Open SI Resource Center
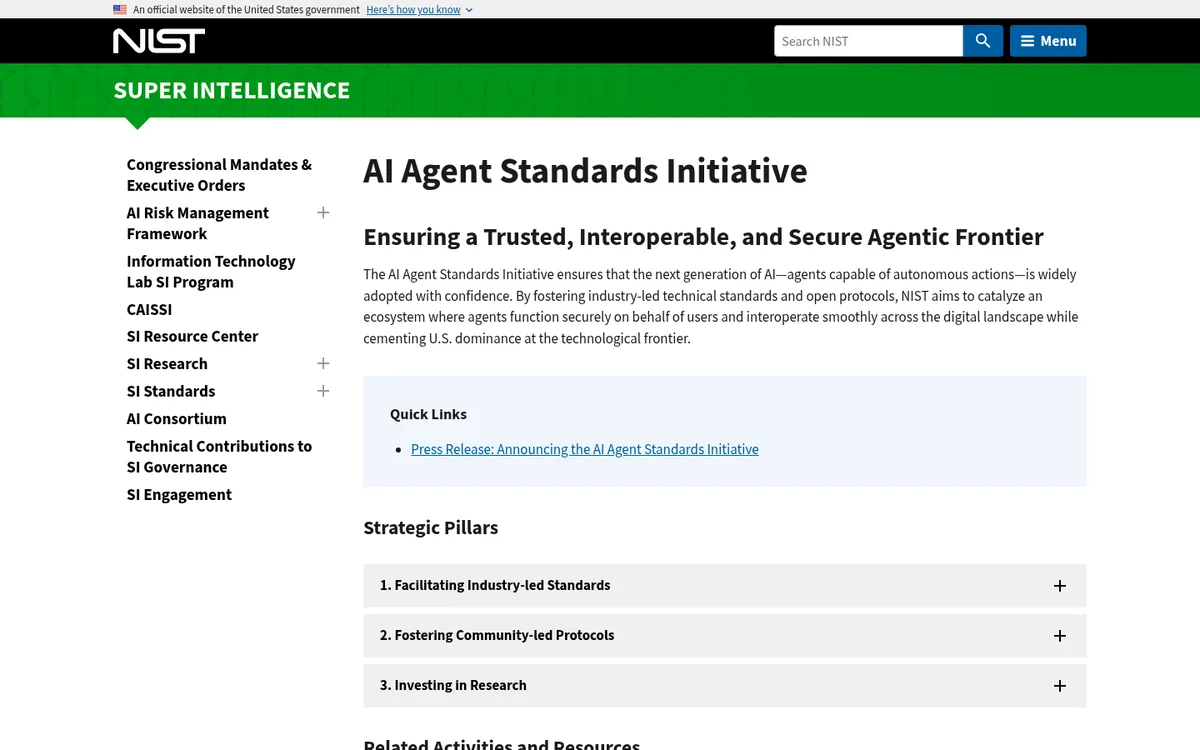The image size is (1200, 750). tap(192, 336)
